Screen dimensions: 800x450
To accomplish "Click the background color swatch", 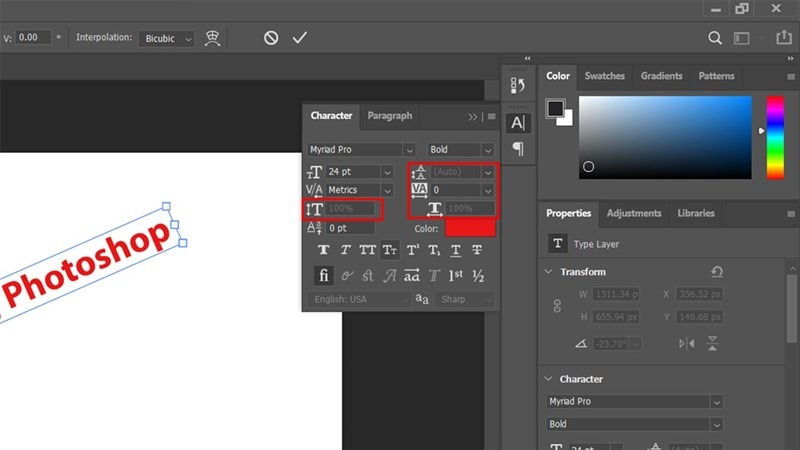I will click(x=567, y=120).
